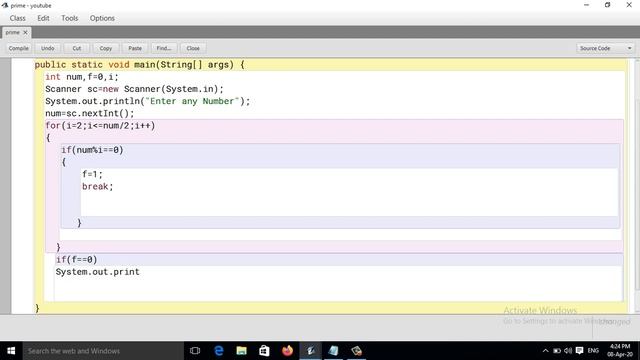
Task: Open File Explorer from taskbar
Action: coord(242,351)
